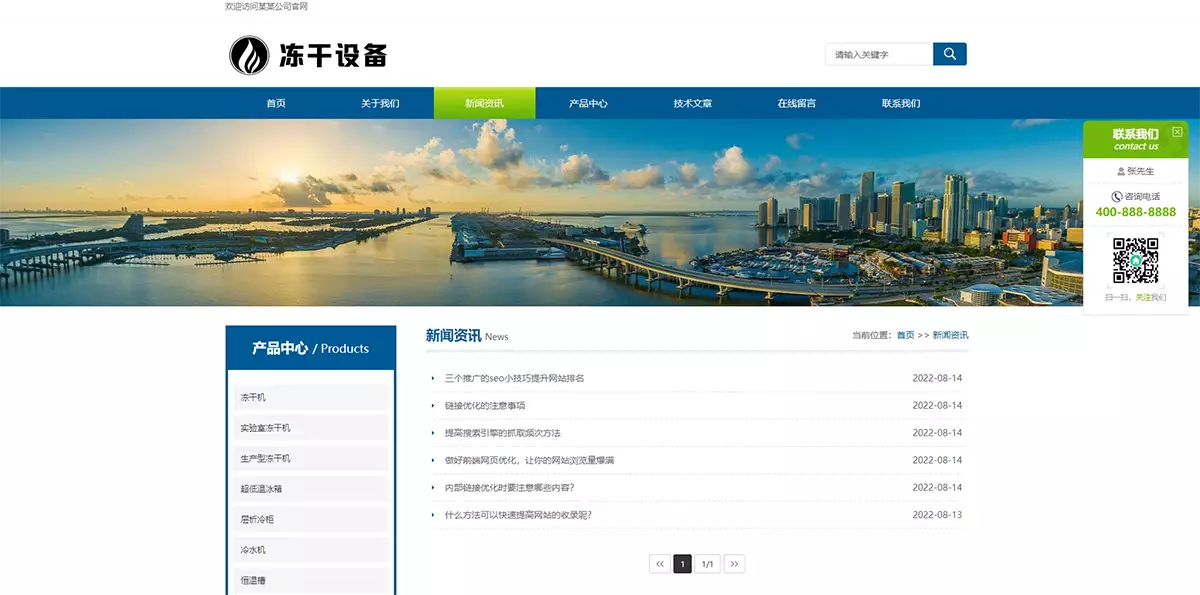
Task: Open article 三个推广的seo小技巧提升网站排名
Action: click(514, 378)
